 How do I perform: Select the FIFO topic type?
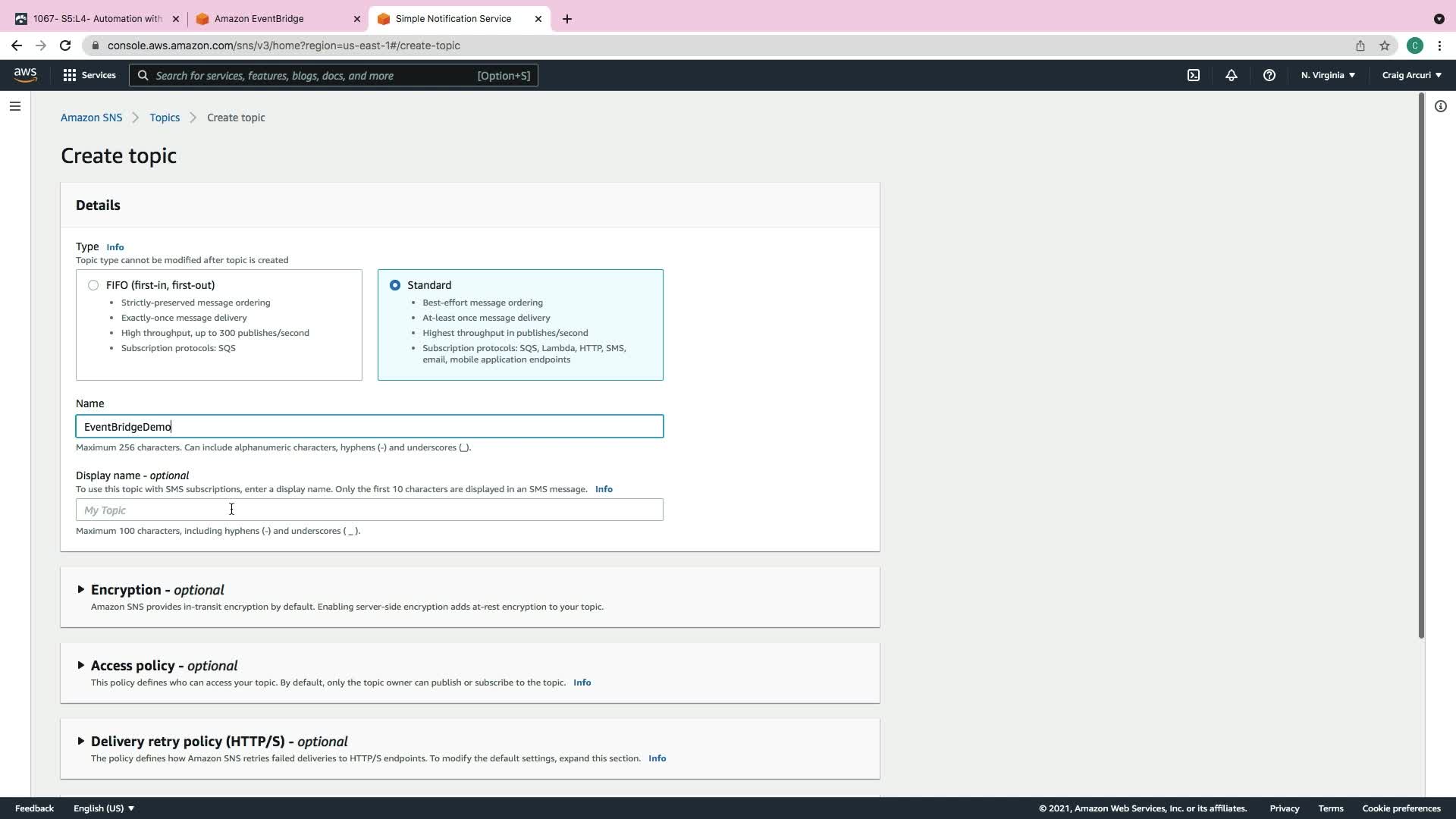pyautogui.click(x=93, y=285)
